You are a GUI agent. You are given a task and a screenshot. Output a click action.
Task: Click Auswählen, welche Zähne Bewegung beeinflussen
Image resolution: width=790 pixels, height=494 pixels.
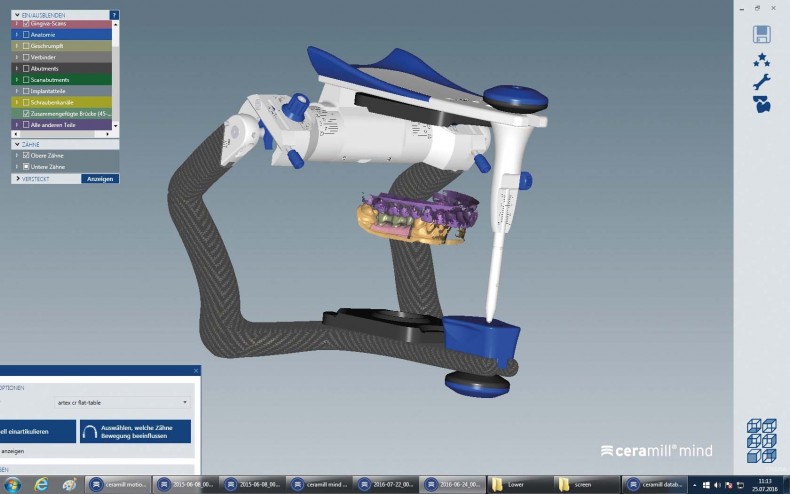point(136,431)
